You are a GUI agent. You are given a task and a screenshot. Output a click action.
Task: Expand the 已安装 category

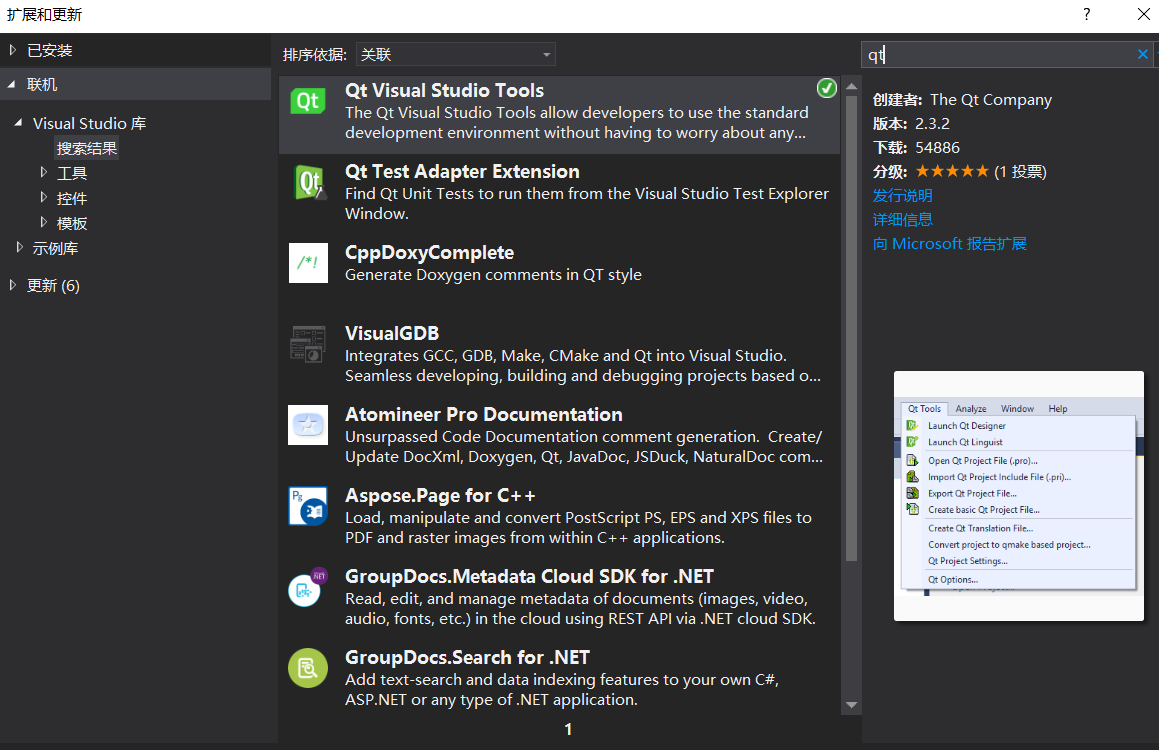click(x=13, y=50)
